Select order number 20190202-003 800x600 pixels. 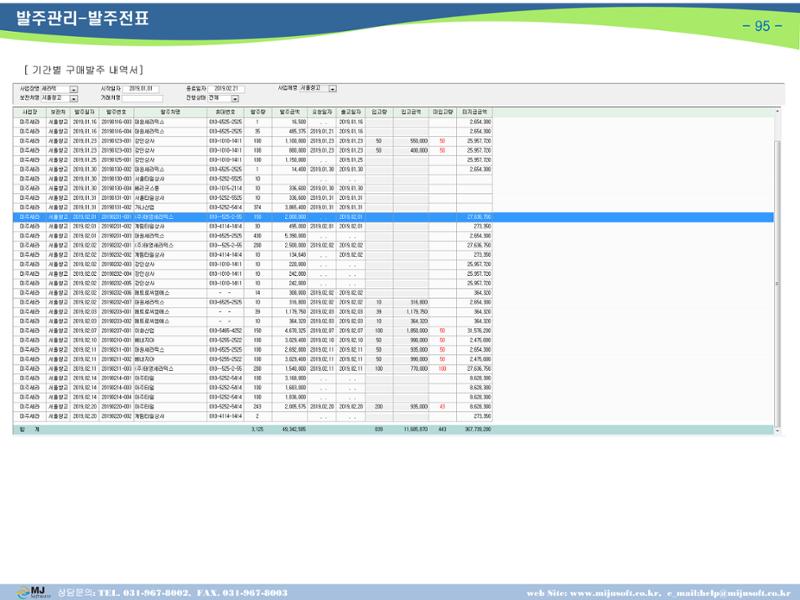point(116,264)
